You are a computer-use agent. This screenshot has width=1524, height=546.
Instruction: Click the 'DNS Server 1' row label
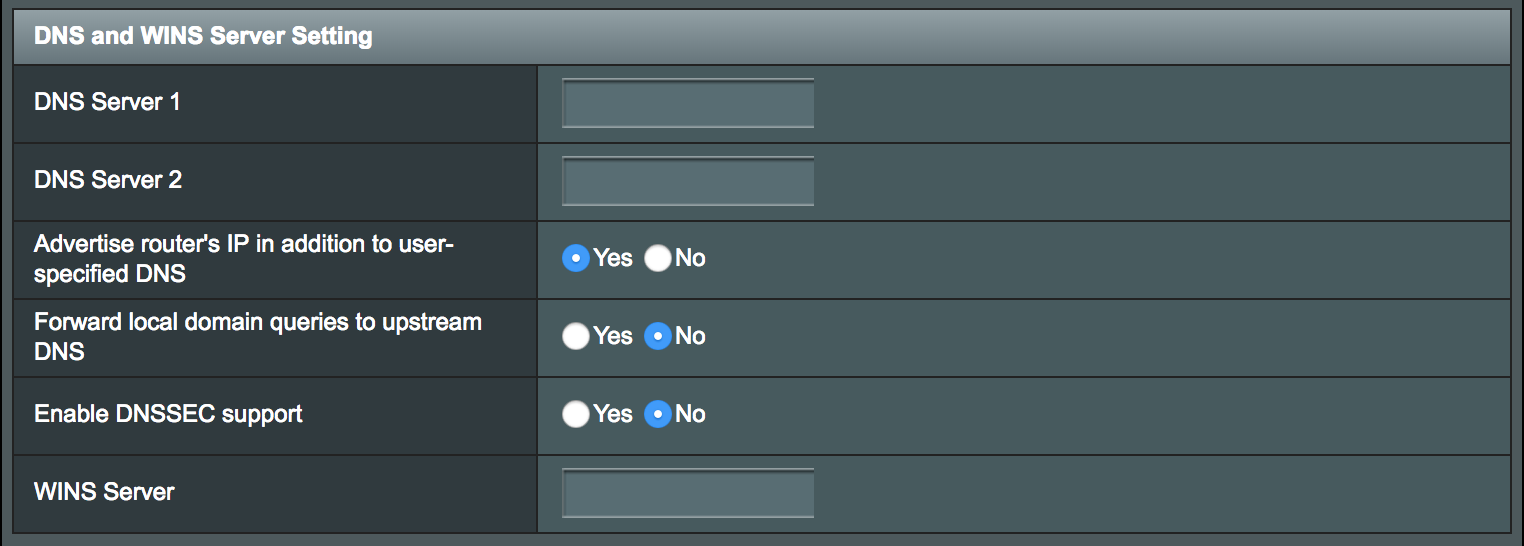tap(107, 102)
